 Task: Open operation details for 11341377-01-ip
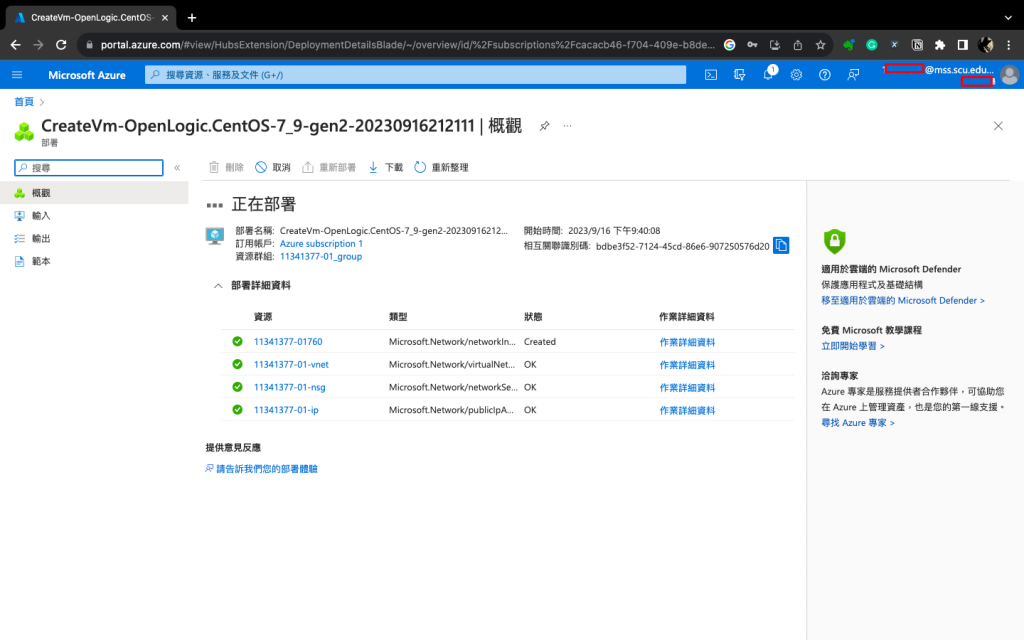coord(687,411)
